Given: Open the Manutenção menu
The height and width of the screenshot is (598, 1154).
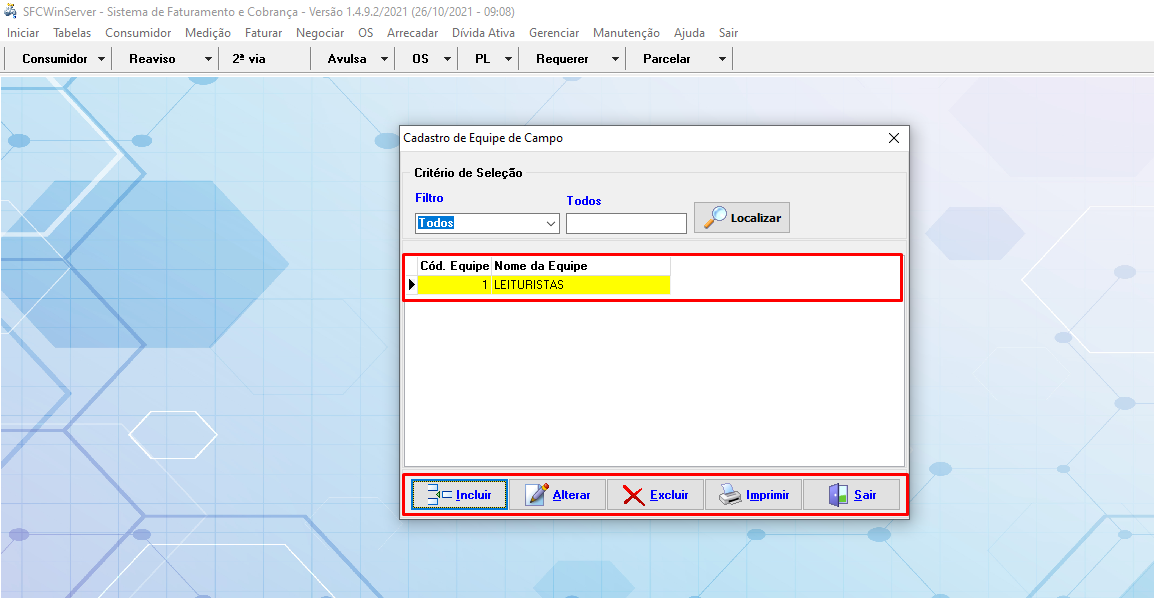Looking at the screenshot, I should point(626,33).
